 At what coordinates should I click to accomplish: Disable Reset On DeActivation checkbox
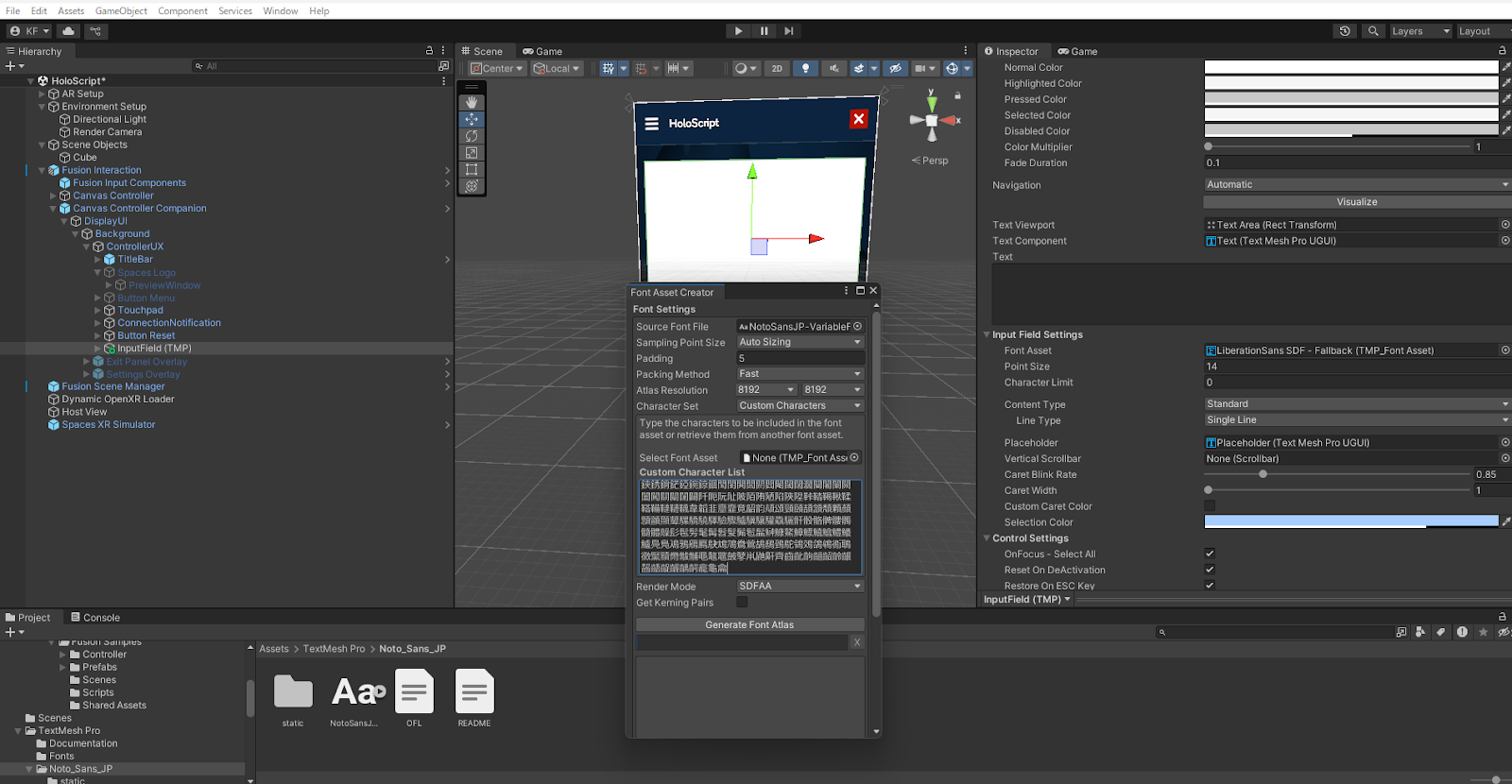1210,571
